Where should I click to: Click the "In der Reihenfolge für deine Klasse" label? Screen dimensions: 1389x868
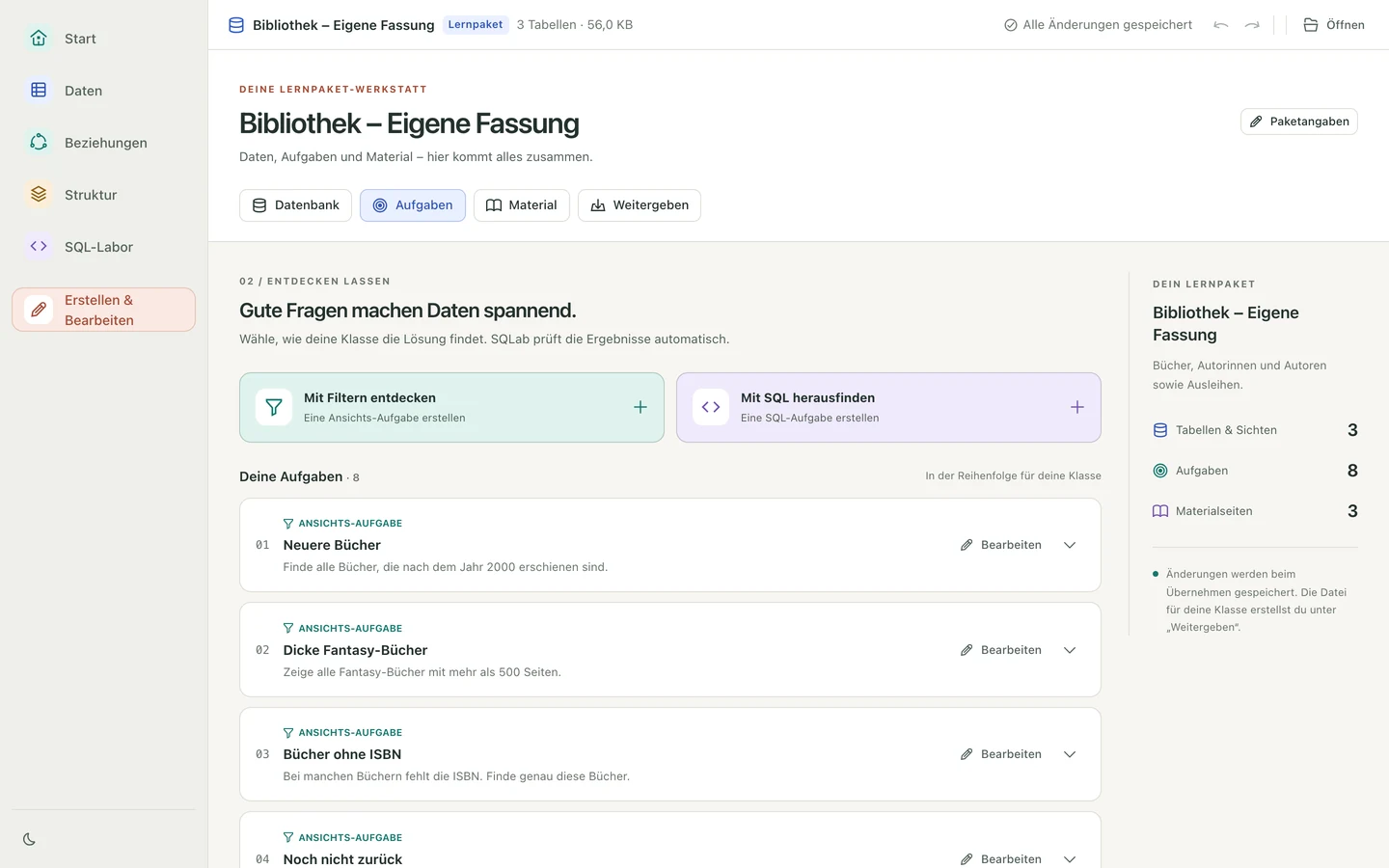[1013, 475]
